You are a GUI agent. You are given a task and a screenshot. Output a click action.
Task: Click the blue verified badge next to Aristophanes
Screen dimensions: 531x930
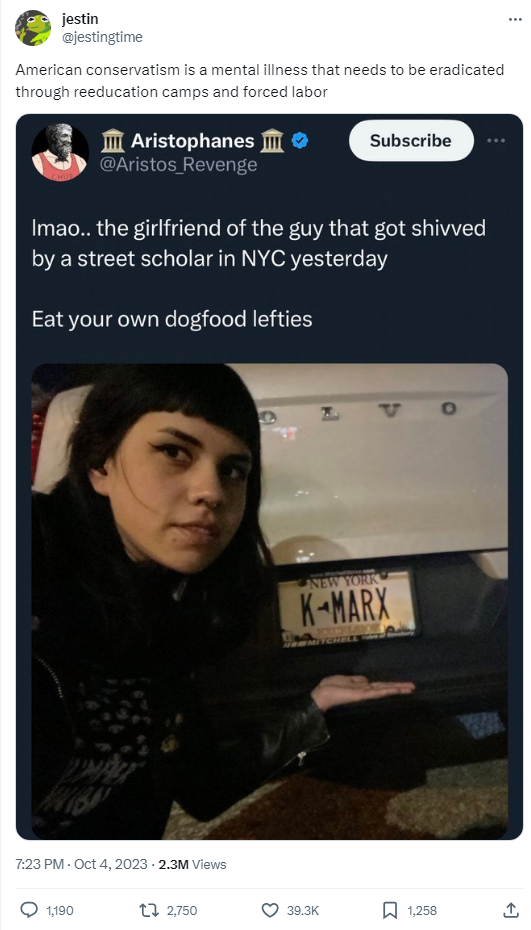pos(300,141)
